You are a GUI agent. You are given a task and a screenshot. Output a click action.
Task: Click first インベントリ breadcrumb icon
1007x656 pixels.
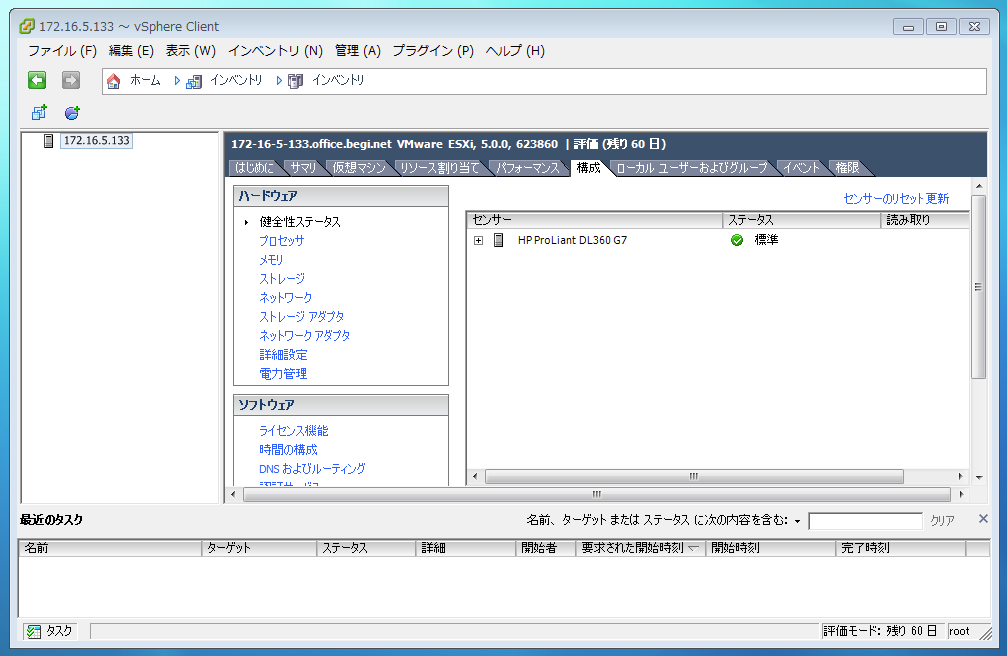[193, 81]
